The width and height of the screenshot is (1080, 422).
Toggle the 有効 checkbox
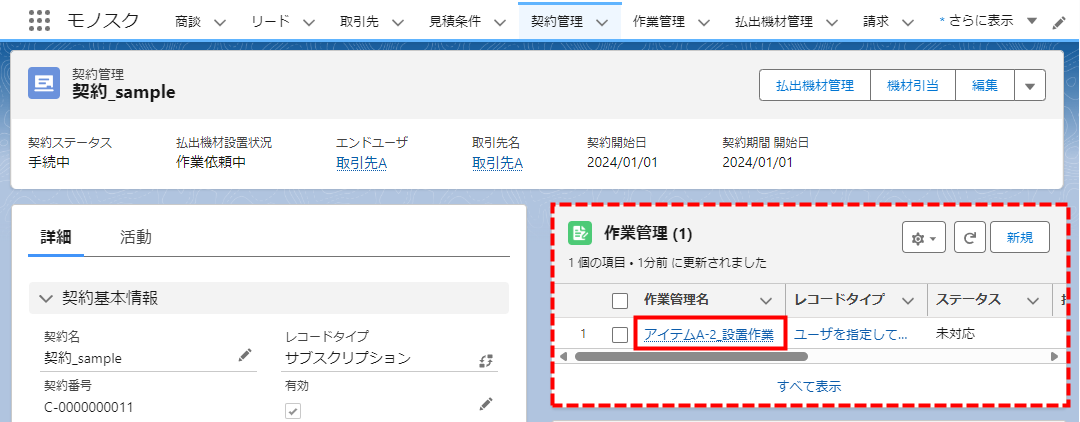pos(293,410)
